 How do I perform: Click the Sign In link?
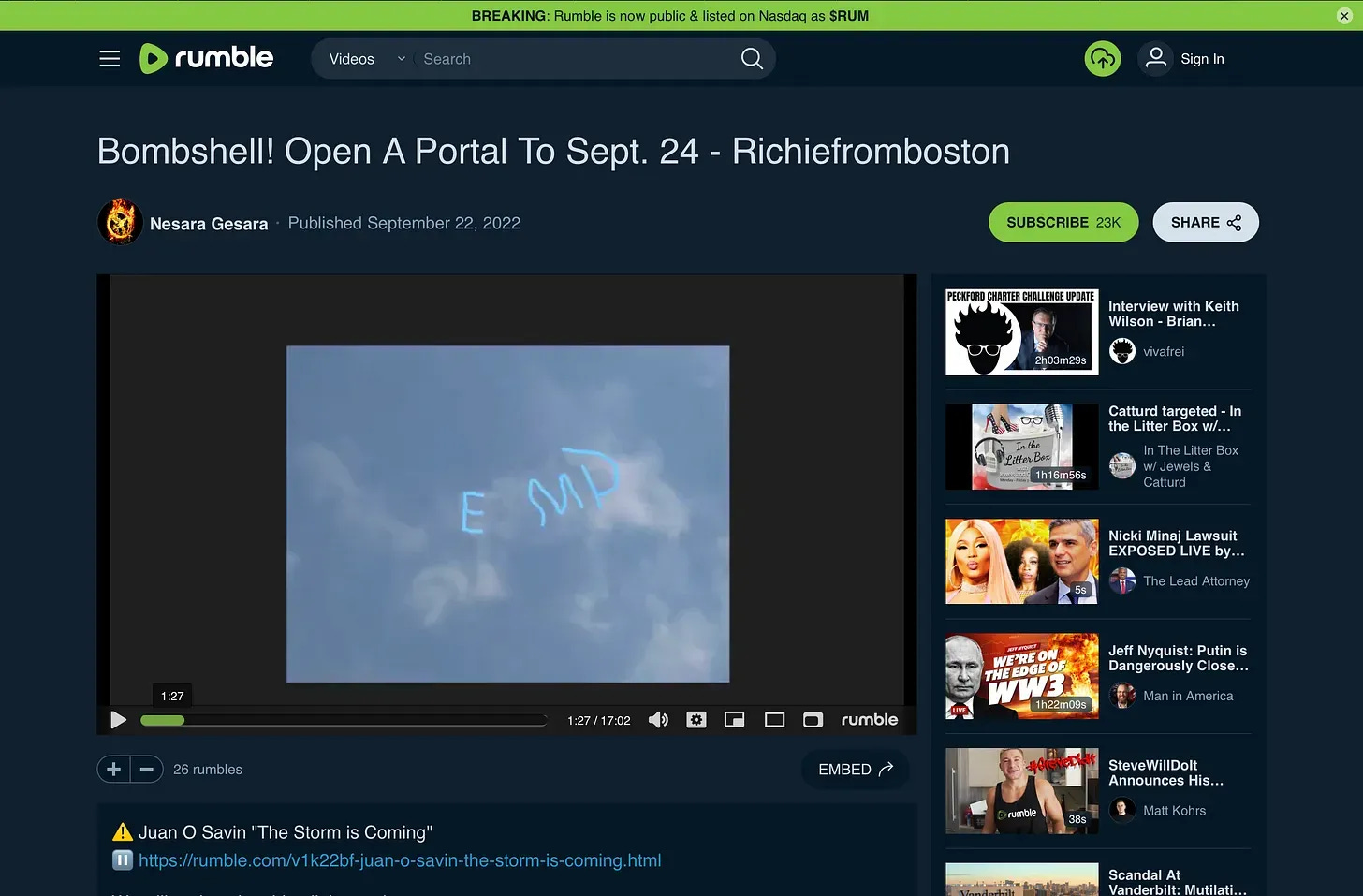point(1202,59)
